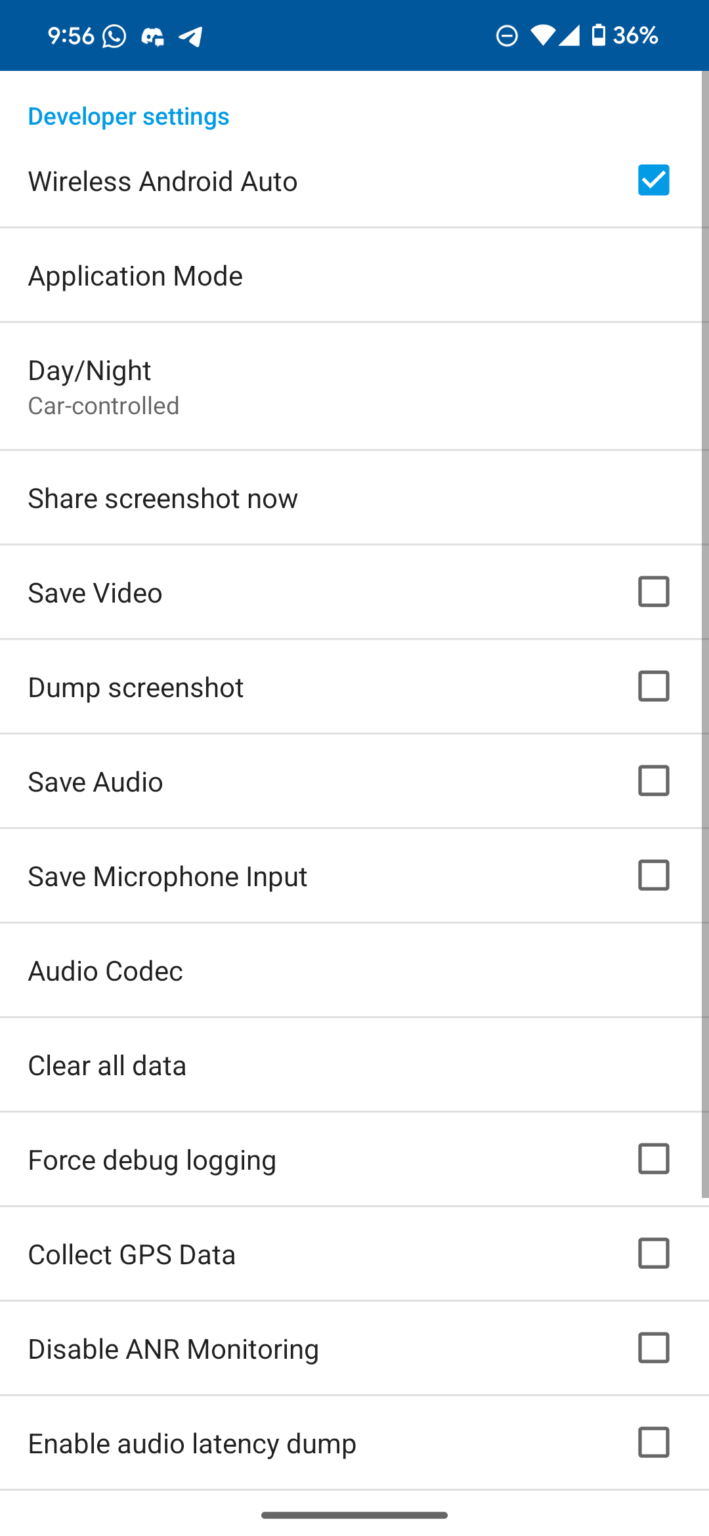The height and width of the screenshot is (1536, 709).
Task: Open the WhatsApp notification icon
Action: point(113,35)
